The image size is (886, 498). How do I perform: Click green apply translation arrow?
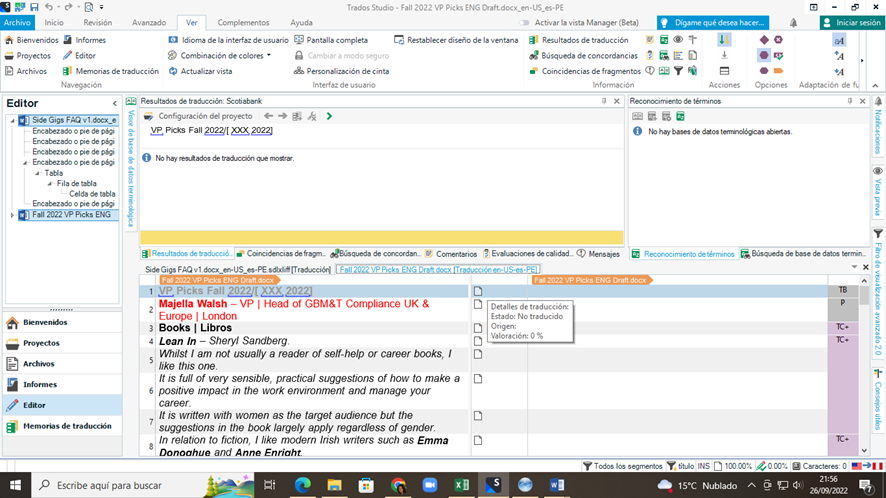pos(329,116)
